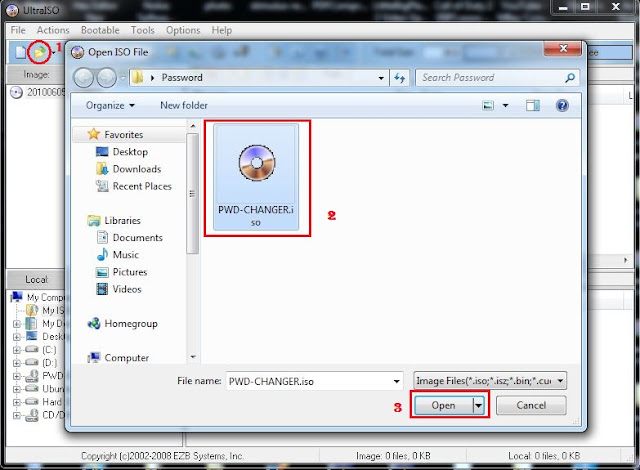This screenshot has width=640, height=470.
Task: Click the Password folder in address bar
Action: click(x=182, y=78)
